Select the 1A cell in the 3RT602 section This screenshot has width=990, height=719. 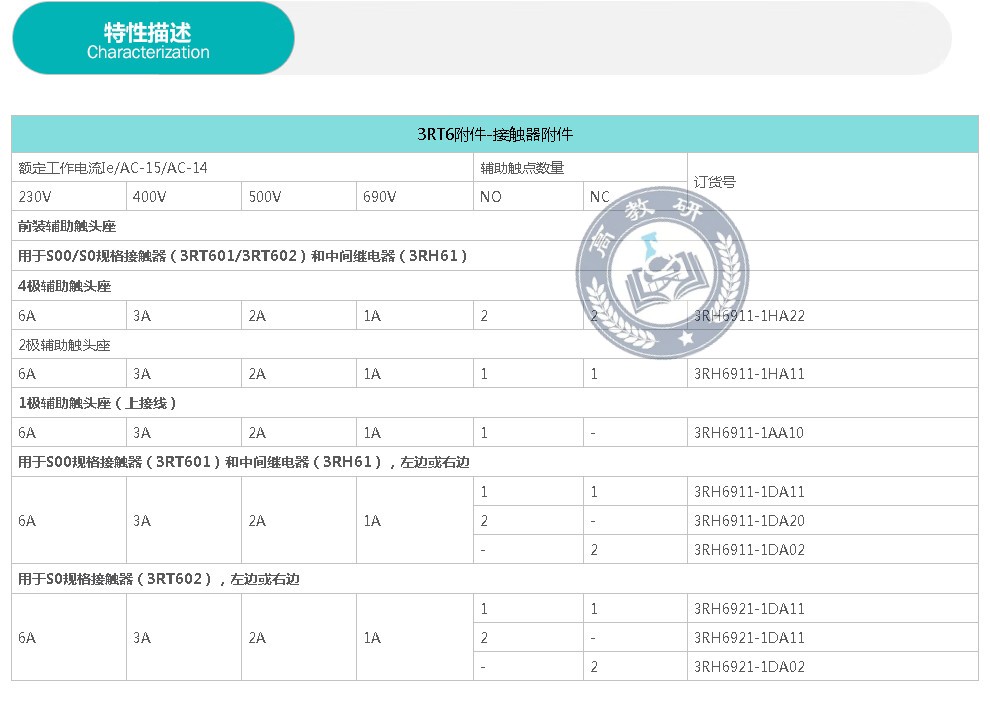coord(415,638)
